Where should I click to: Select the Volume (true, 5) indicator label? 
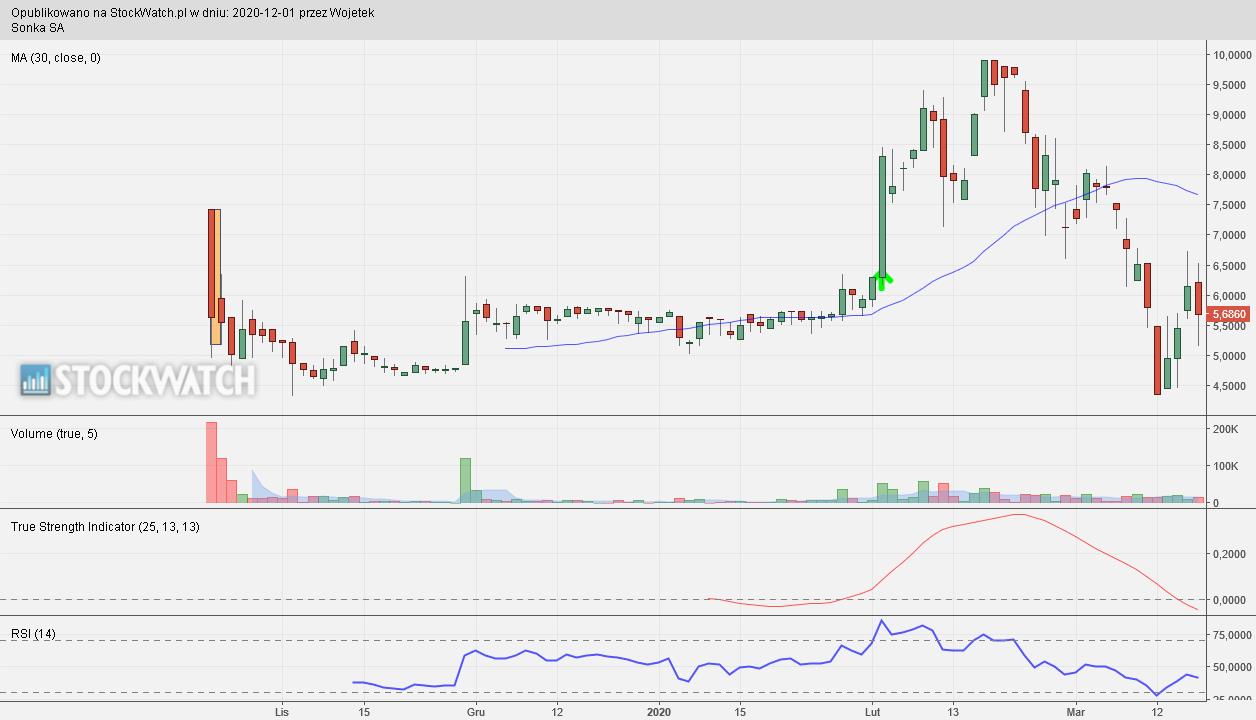(54, 433)
